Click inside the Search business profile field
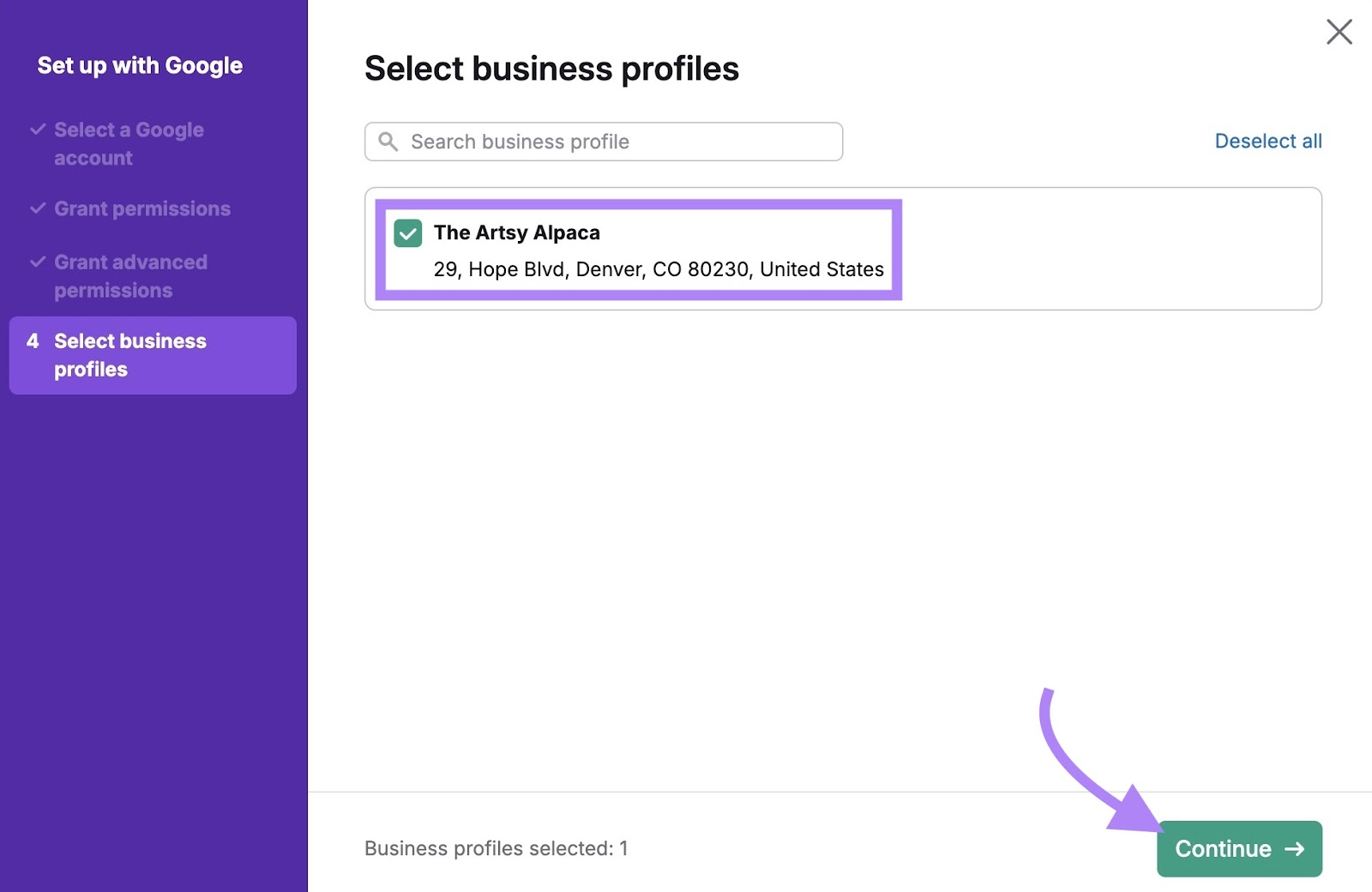Viewport: 1372px width, 892px height. [600, 142]
